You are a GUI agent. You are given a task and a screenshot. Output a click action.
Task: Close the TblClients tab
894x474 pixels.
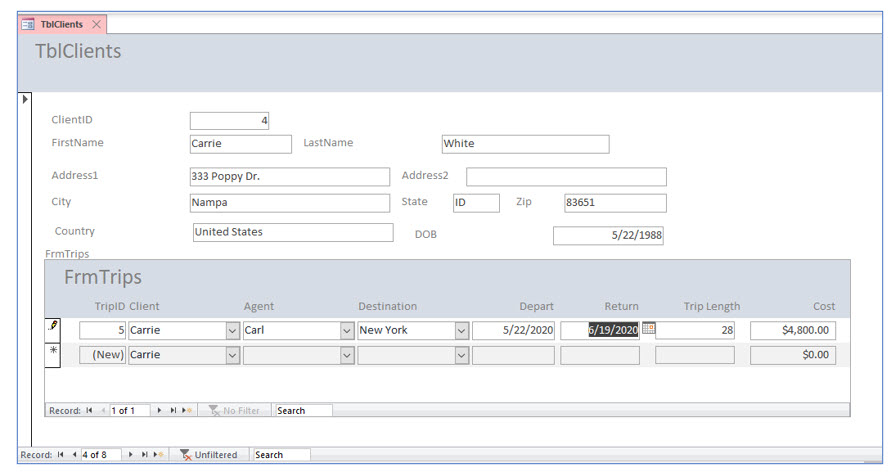97,24
